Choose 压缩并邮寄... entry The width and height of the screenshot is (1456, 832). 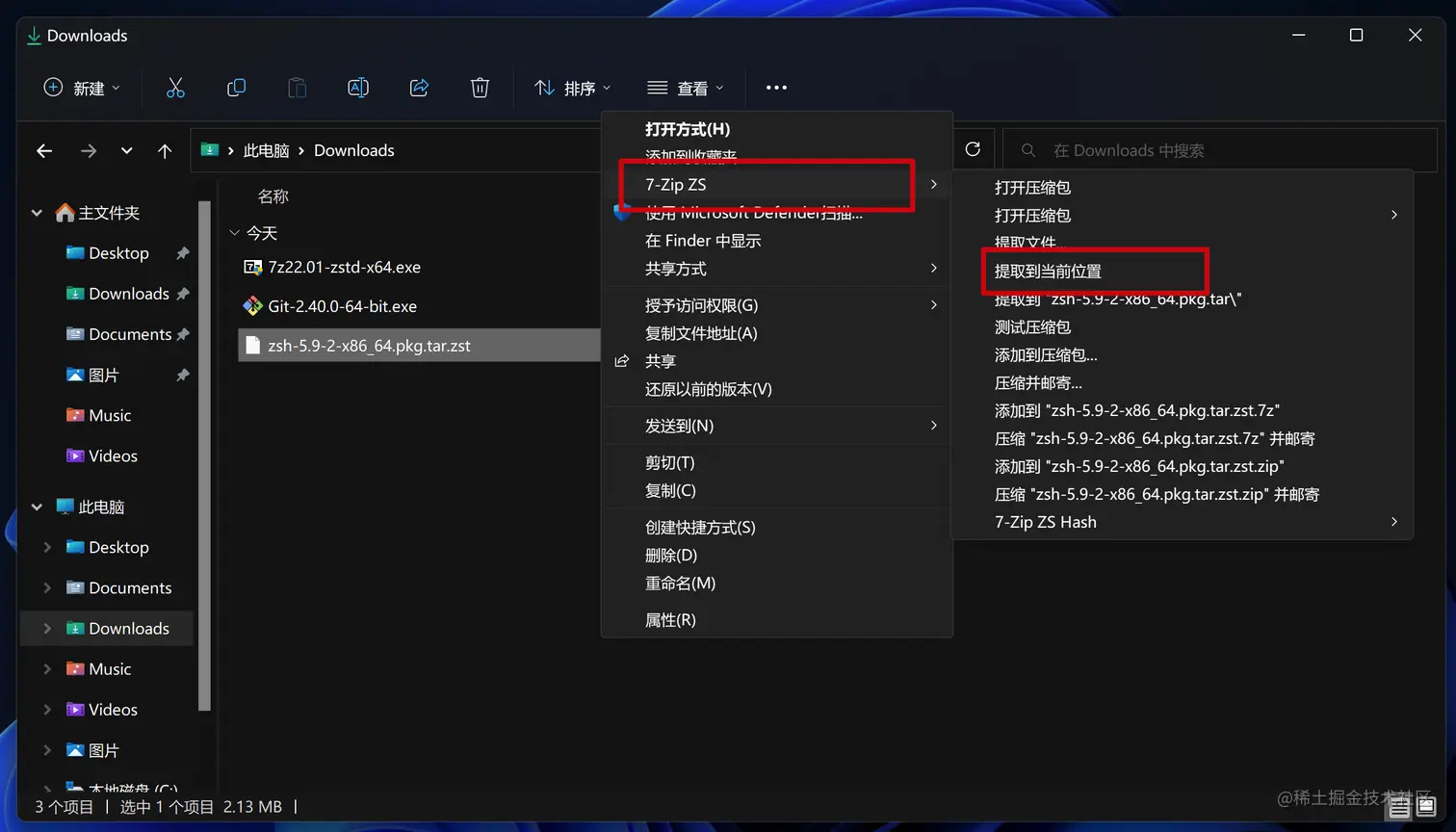coord(1182,383)
